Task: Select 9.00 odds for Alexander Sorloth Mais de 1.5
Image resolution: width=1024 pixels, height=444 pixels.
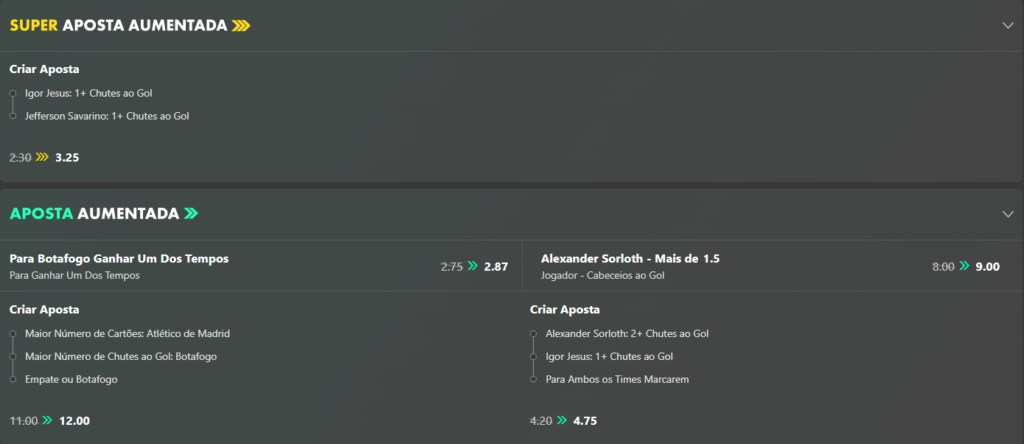Action: [x=987, y=266]
